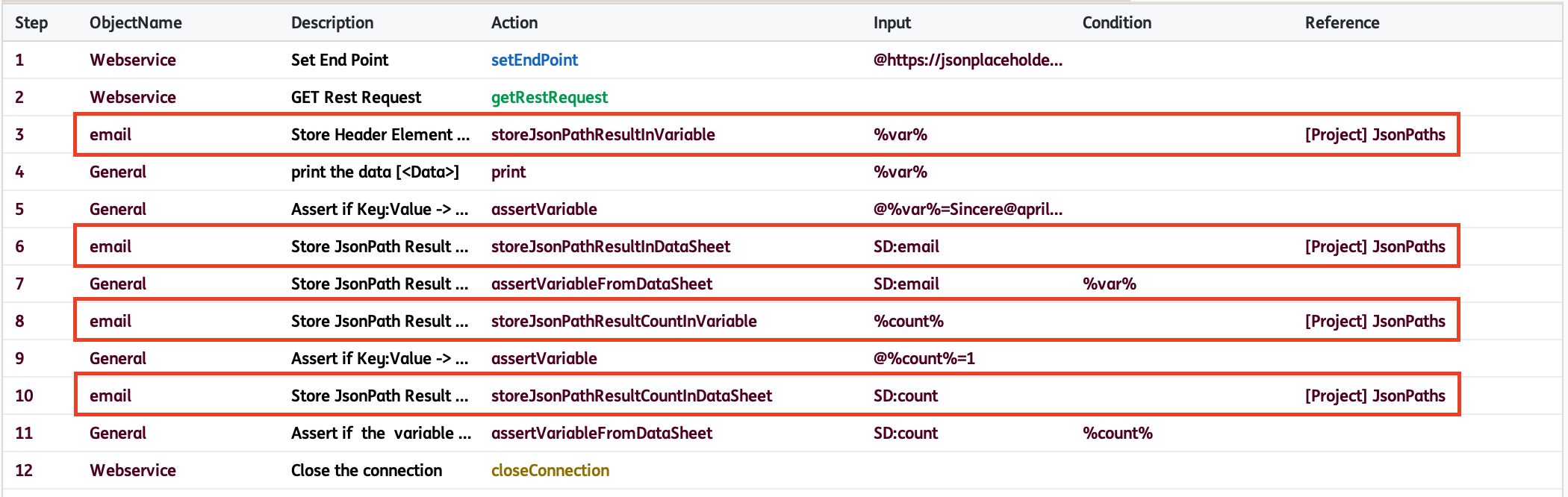The width and height of the screenshot is (1568, 497).
Task: Select assertVariableFromDataSheet action in step 7
Action: (602, 284)
